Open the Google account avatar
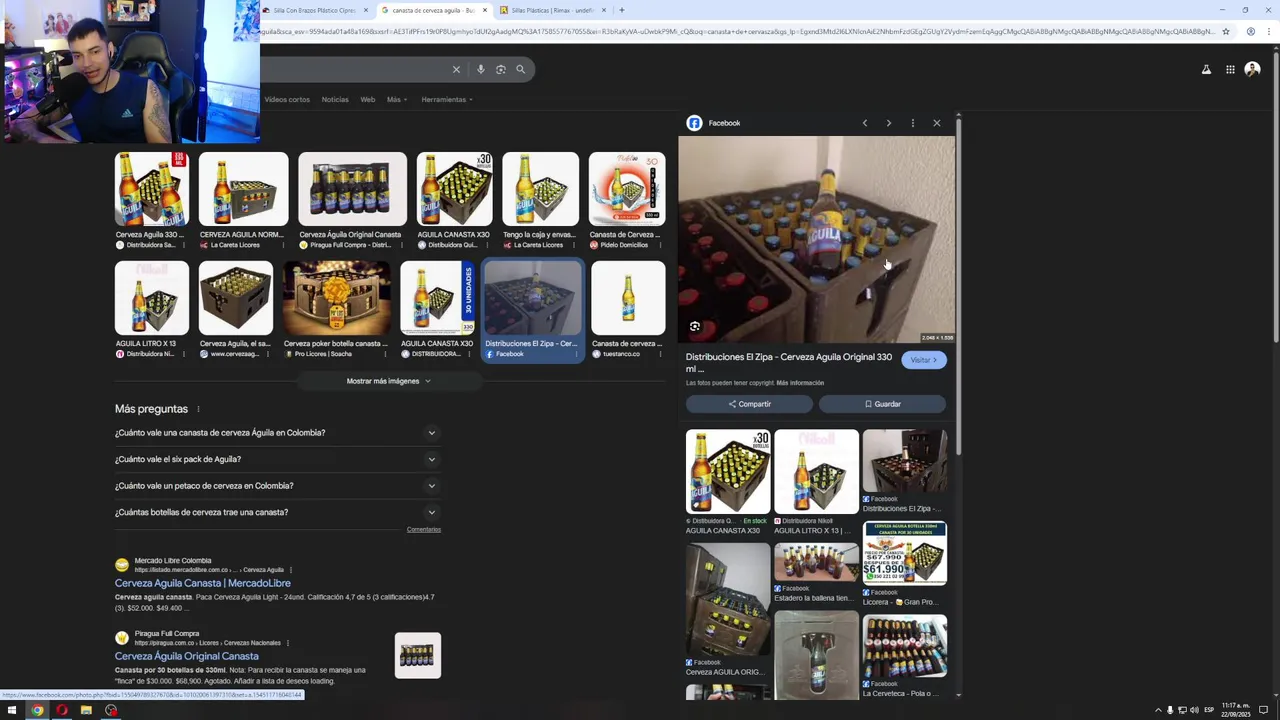Viewport: 1280px width, 720px height. click(x=1252, y=69)
